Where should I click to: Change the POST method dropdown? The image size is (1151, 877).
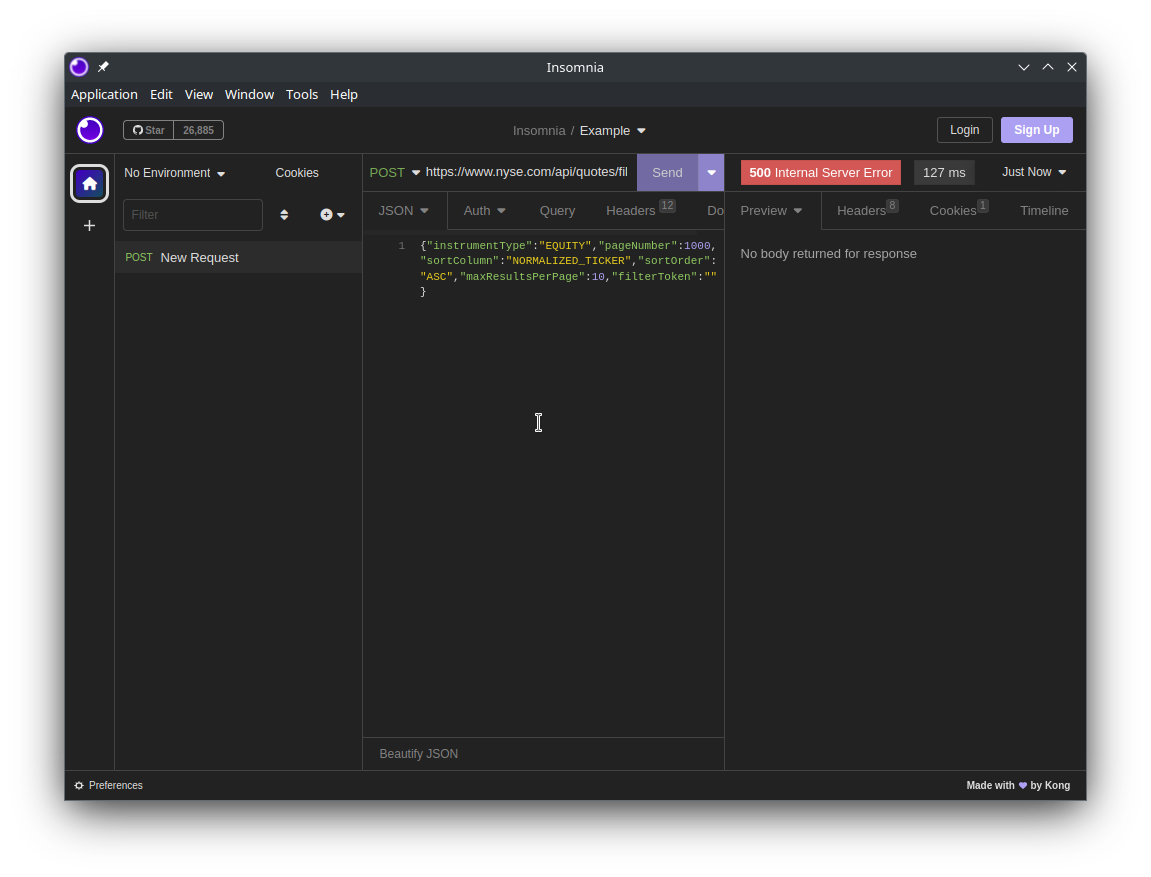[394, 172]
